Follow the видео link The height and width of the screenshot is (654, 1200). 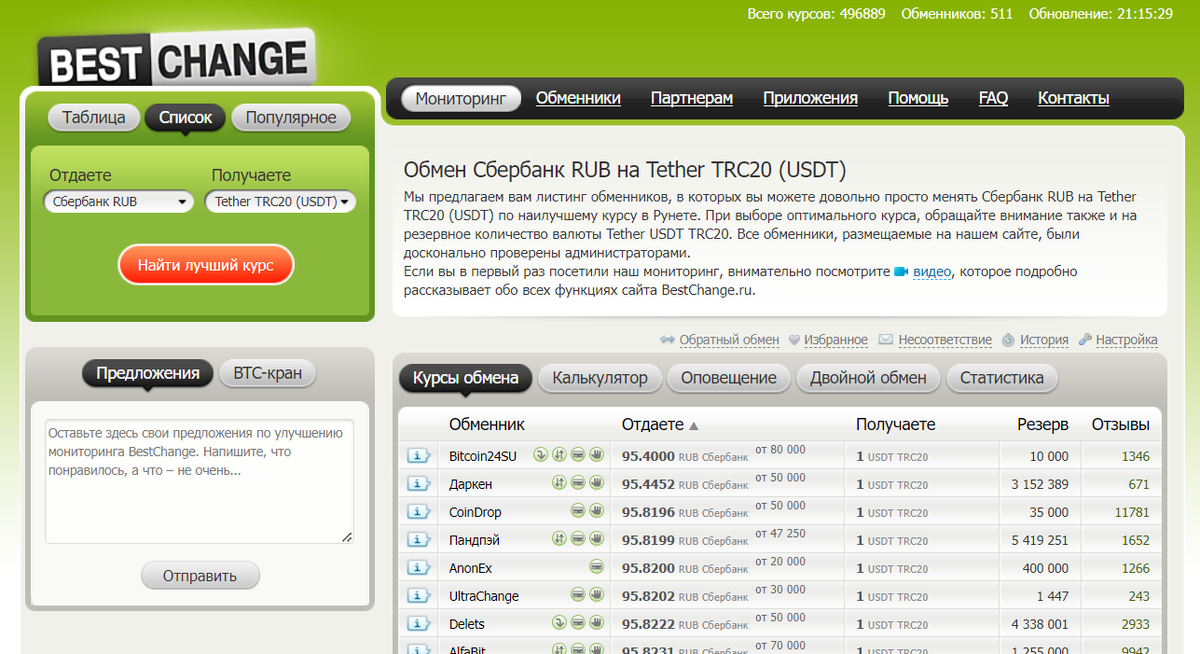[x=932, y=272]
